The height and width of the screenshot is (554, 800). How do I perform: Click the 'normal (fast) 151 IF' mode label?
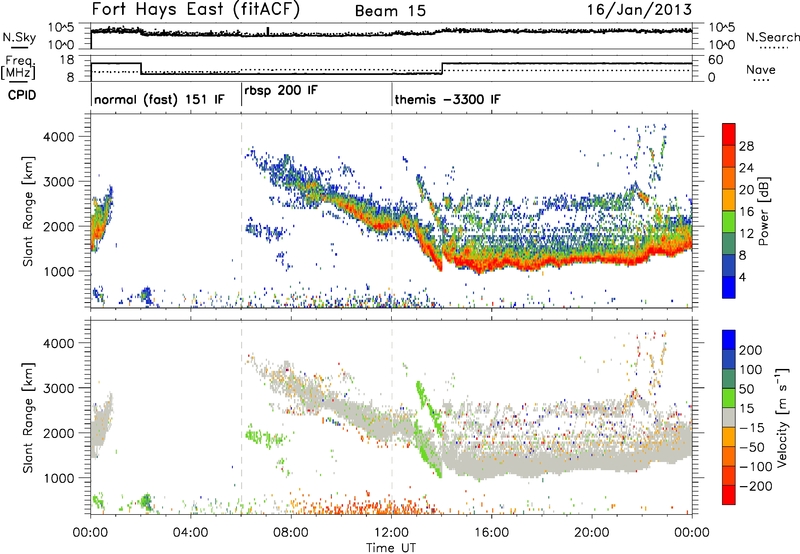tap(159, 99)
